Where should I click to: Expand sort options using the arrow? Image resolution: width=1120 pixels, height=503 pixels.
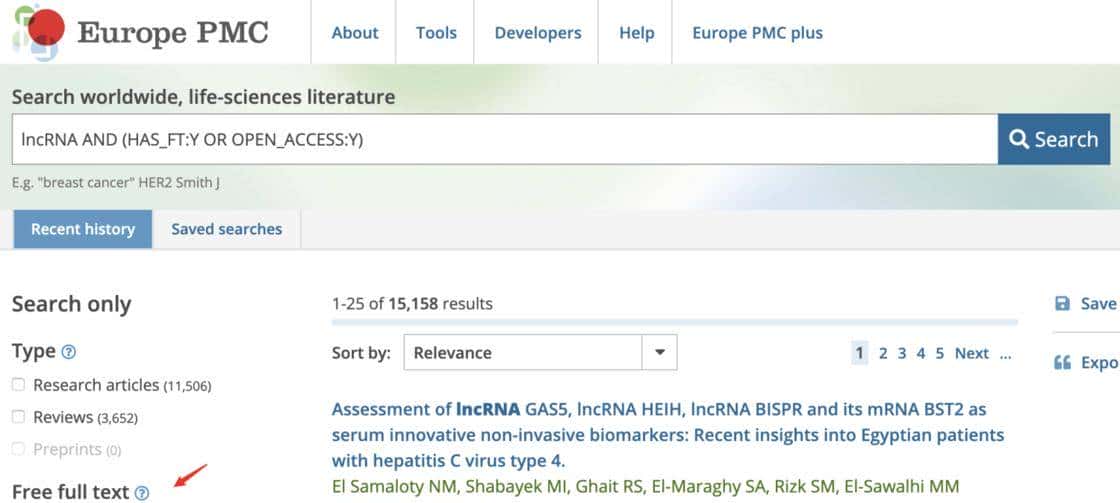[659, 352]
